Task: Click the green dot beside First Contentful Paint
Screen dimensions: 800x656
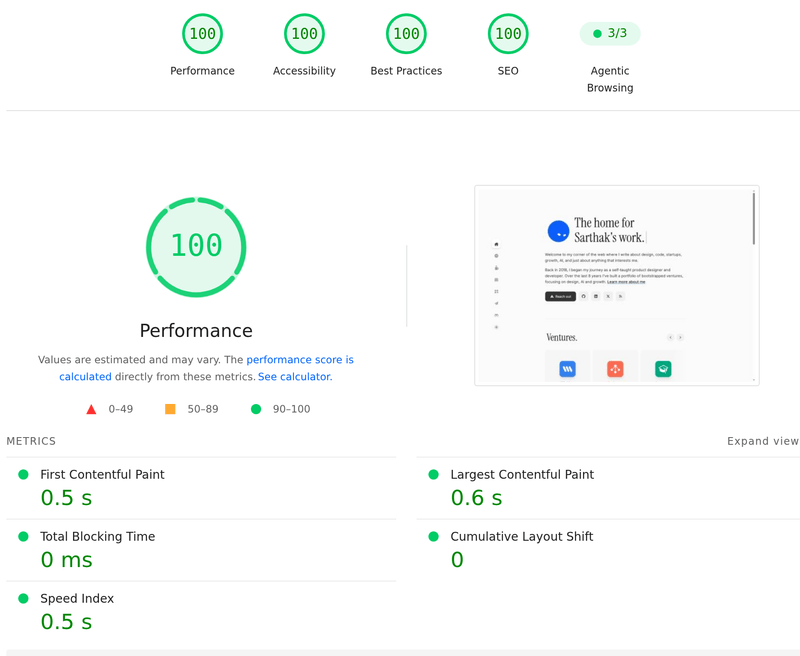Action: [23, 474]
